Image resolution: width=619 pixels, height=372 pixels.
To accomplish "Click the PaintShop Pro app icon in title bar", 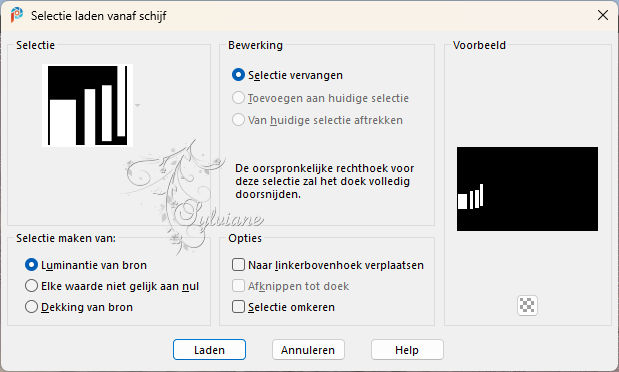I will click(x=17, y=15).
